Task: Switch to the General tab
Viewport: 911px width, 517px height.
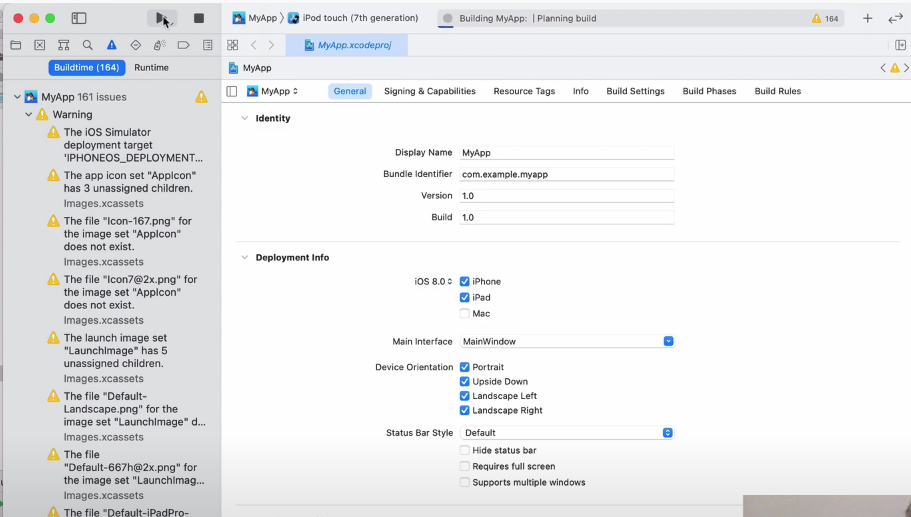Action: [350, 91]
